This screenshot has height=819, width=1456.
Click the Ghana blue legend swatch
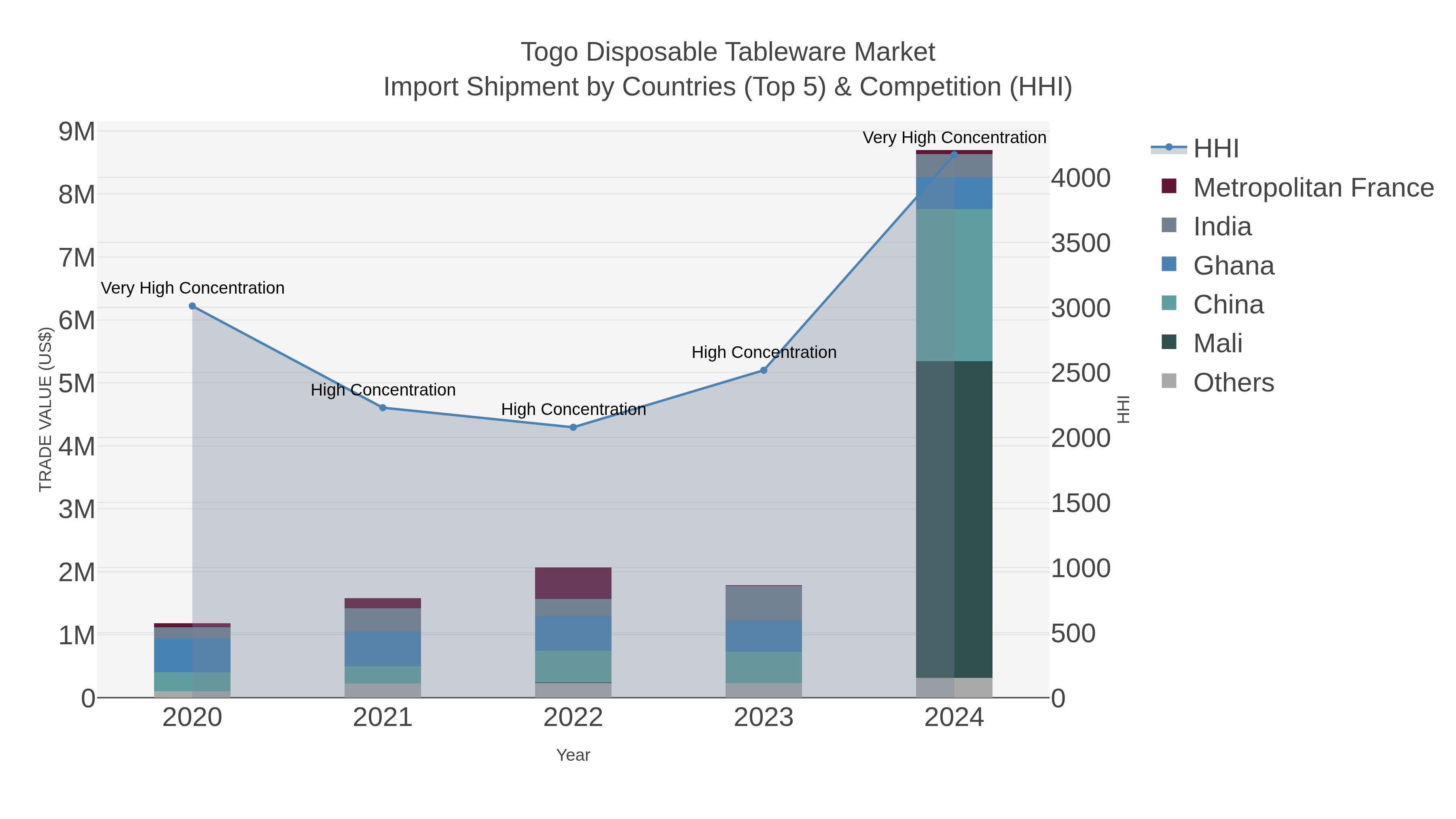pyautogui.click(x=1169, y=264)
